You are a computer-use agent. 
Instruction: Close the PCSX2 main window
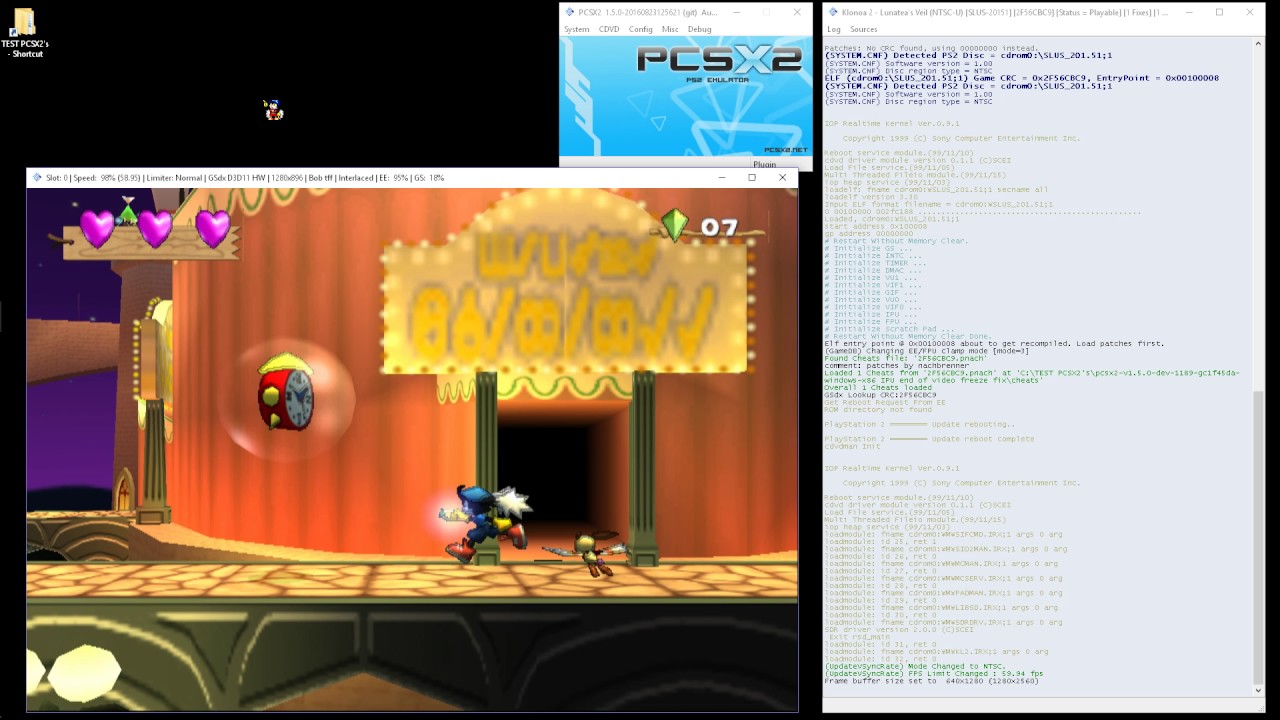797,13
